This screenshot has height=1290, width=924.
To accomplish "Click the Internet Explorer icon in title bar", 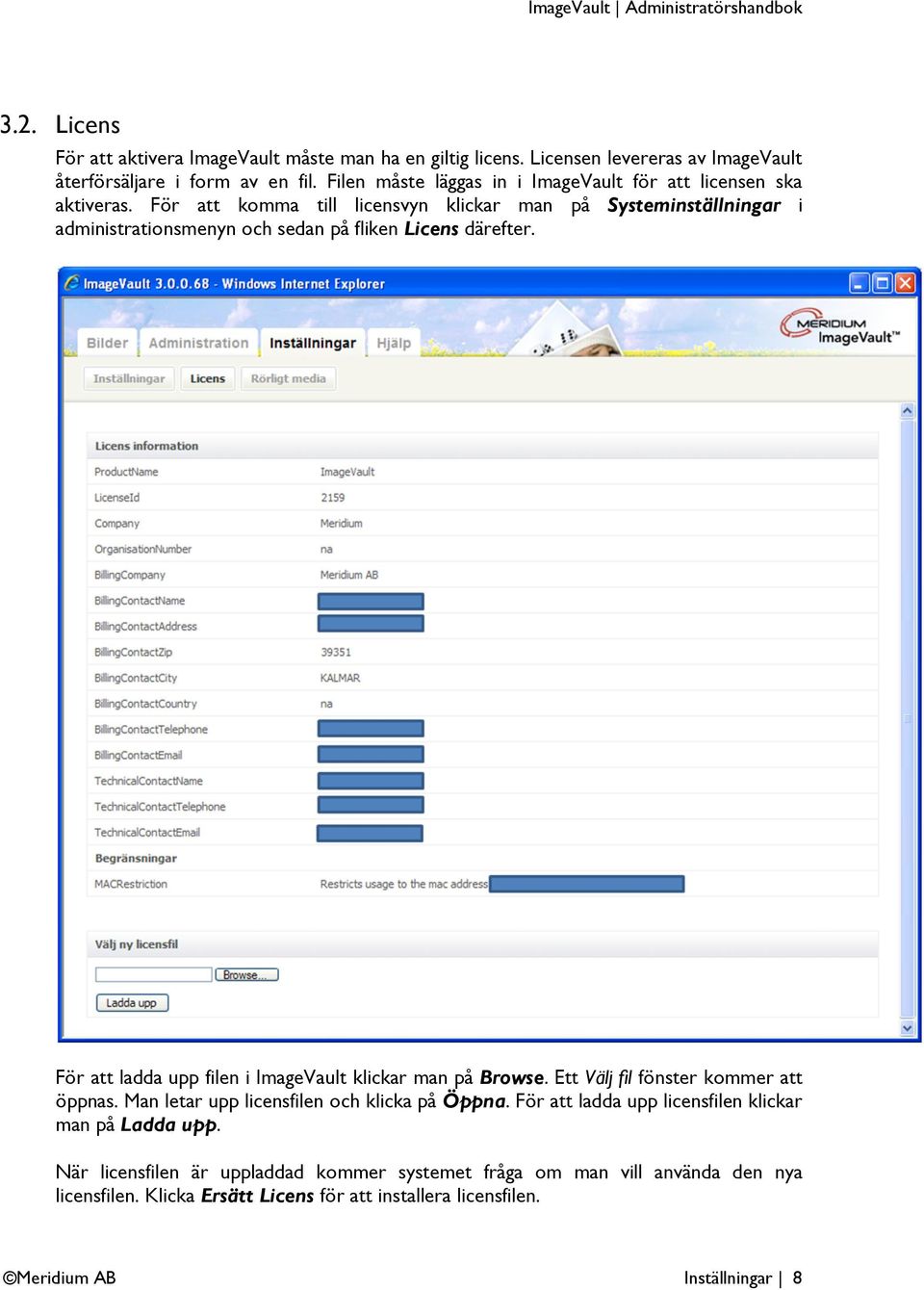I will pos(72,283).
